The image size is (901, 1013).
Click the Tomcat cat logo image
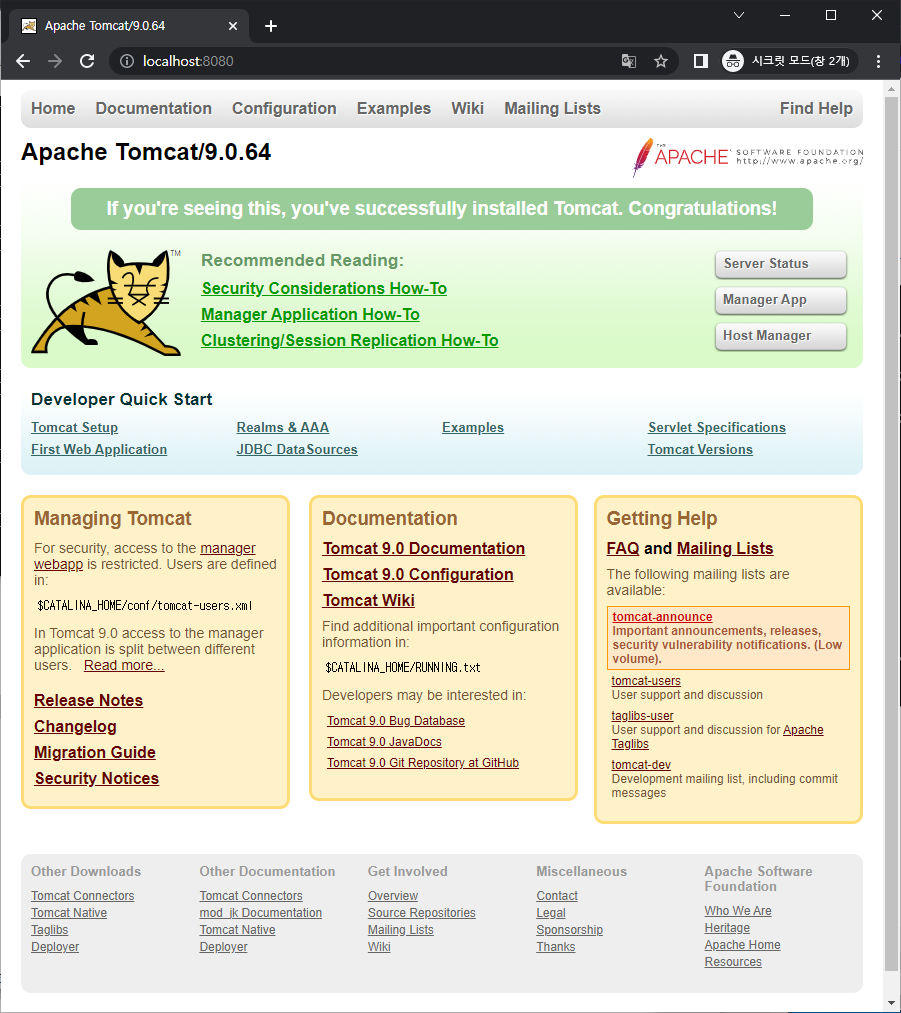pos(107,302)
